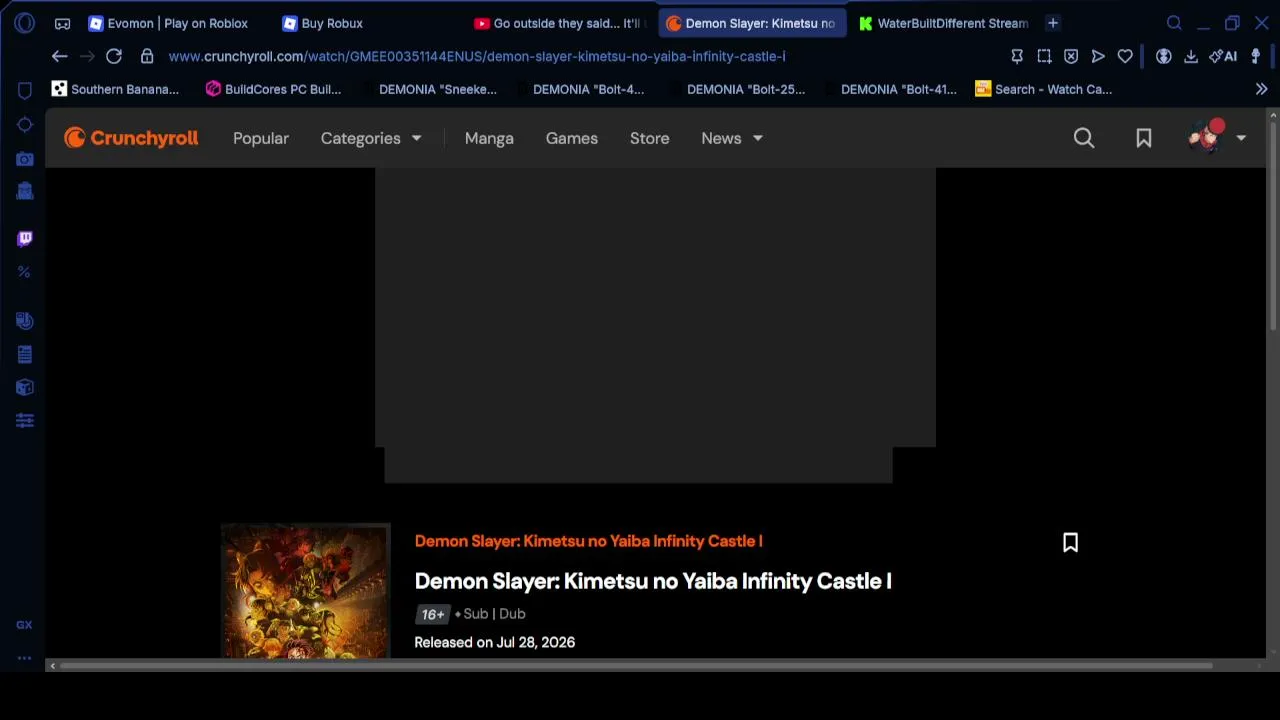1280x720 pixels.
Task: Open the browser downloads icon
Action: 1191,56
